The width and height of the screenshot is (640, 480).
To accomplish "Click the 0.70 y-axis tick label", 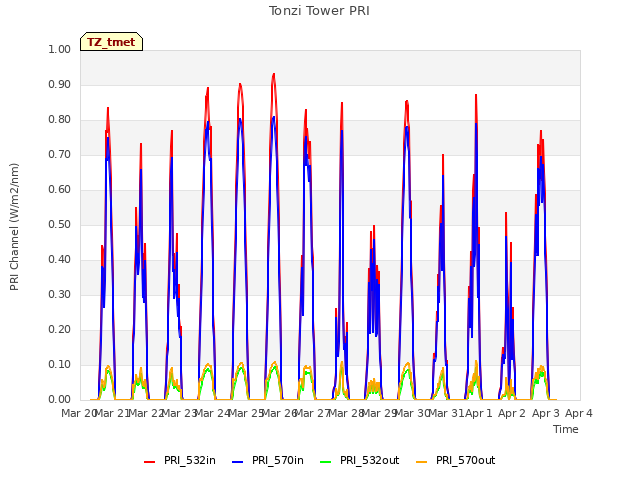I will (x=60, y=154).
